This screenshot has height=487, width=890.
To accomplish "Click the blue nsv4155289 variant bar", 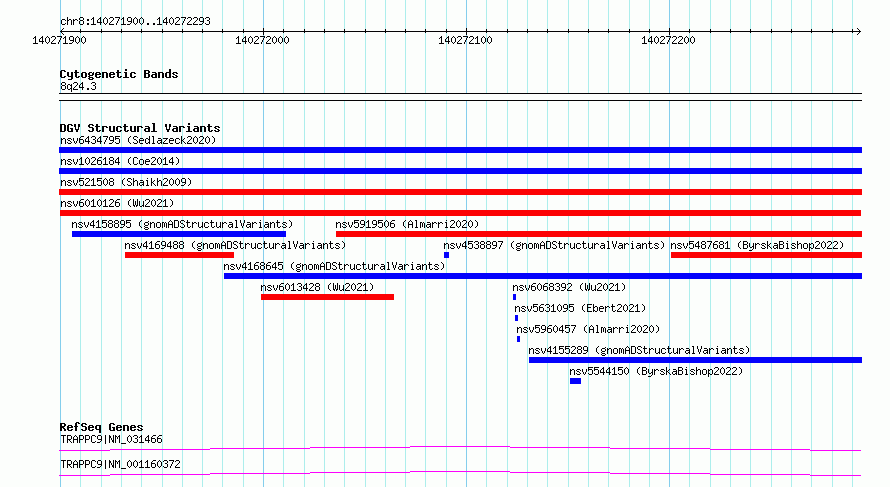I will click(x=695, y=360).
